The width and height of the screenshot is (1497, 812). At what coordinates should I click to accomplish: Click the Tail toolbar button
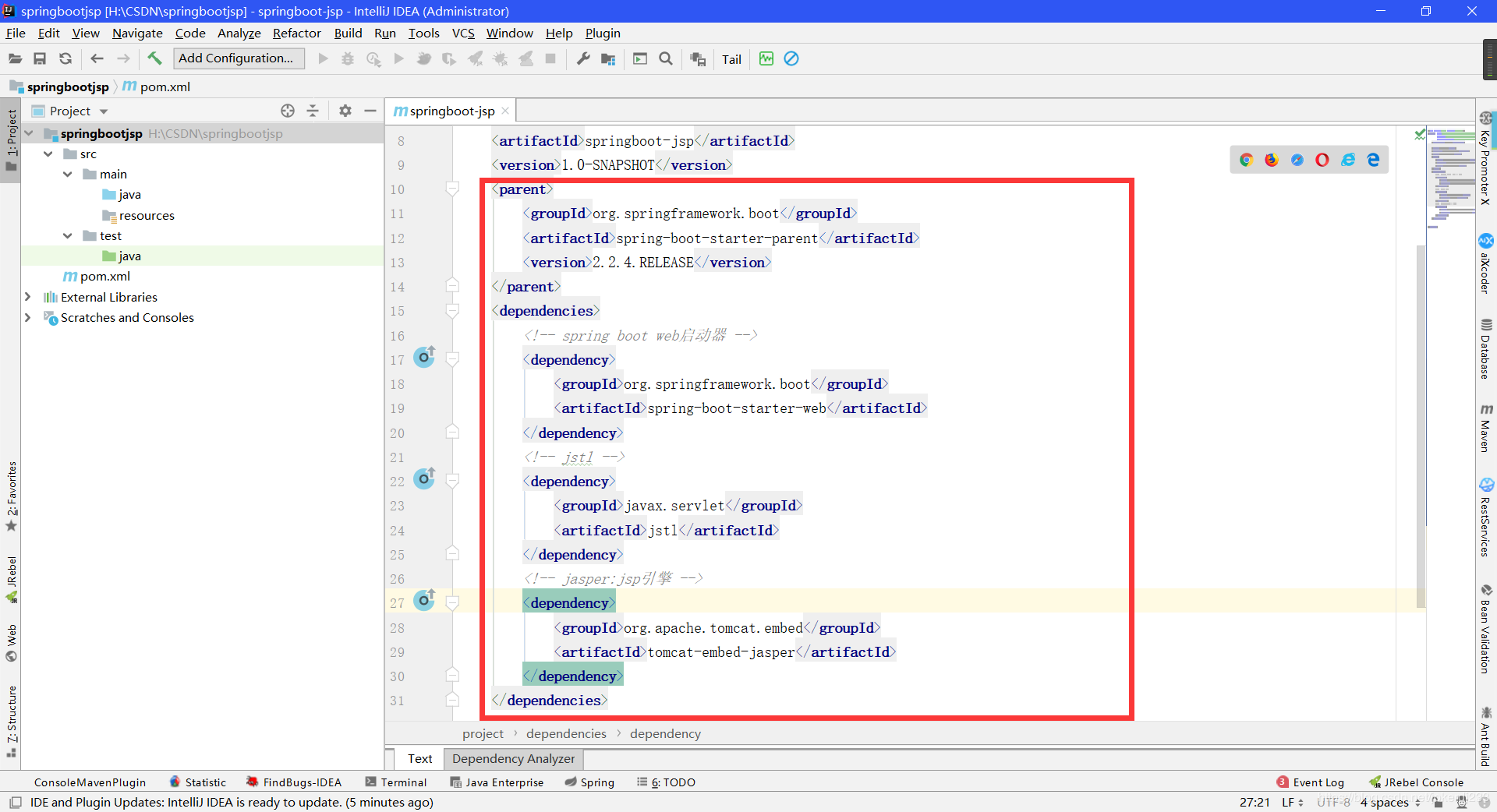click(x=731, y=59)
